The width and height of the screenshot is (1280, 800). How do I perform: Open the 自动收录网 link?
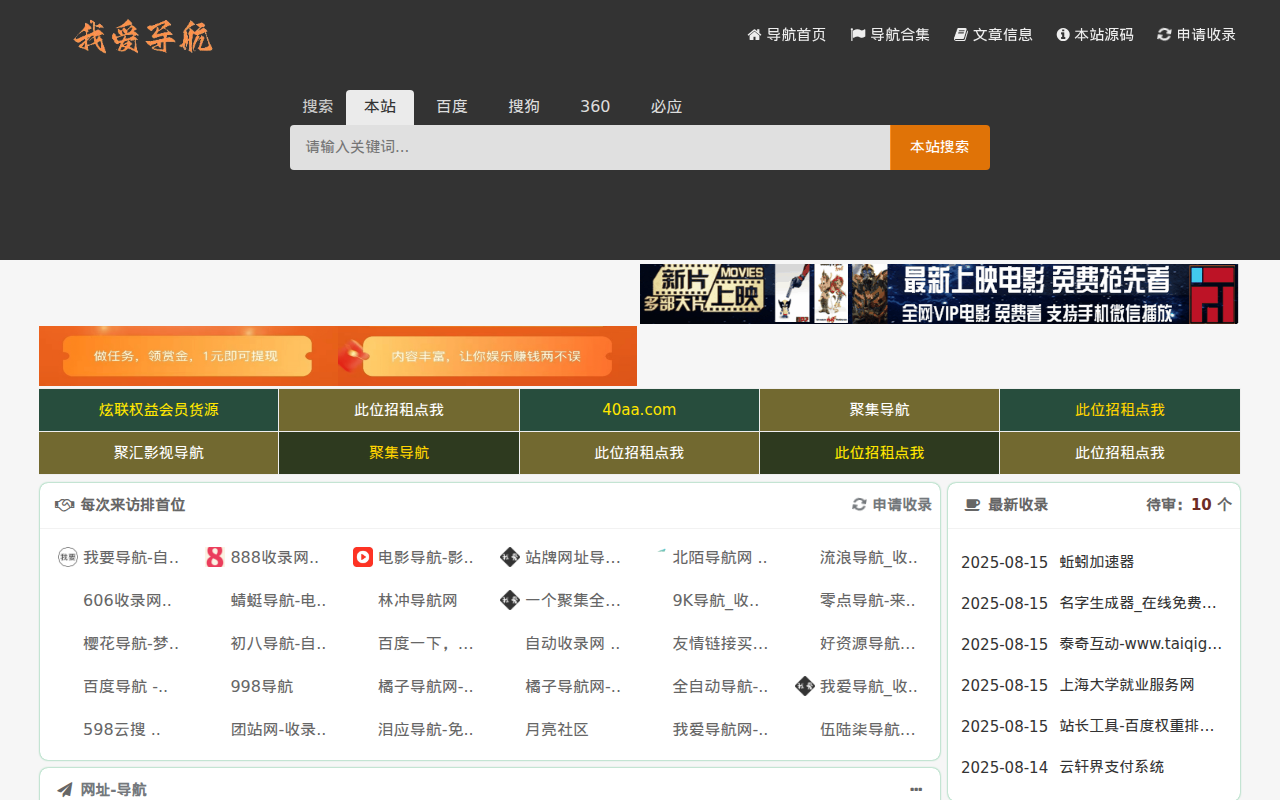coord(573,643)
